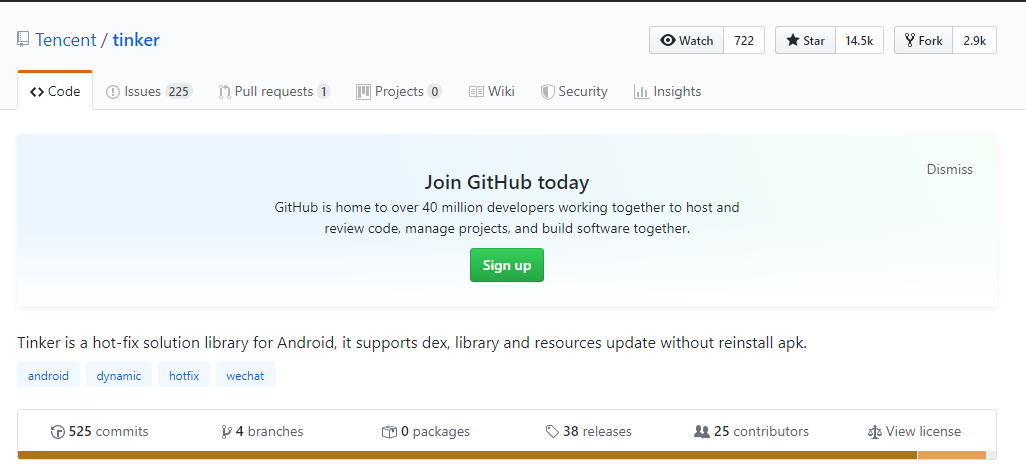The width and height of the screenshot is (1026, 464).
Task: View the 525 commits history
Action: point(99,431)
